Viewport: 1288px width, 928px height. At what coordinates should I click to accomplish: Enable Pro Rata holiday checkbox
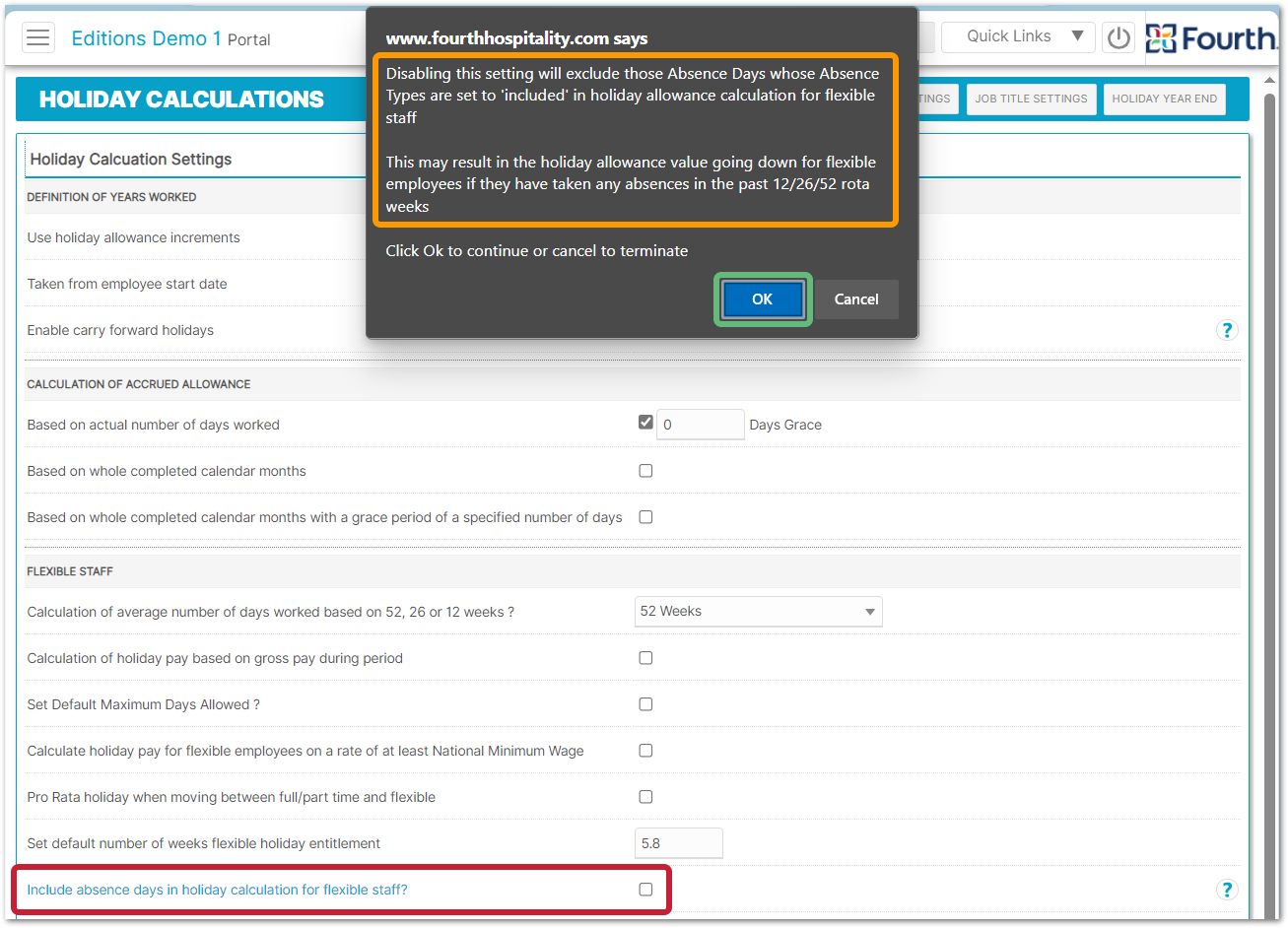tap(645, 797)
